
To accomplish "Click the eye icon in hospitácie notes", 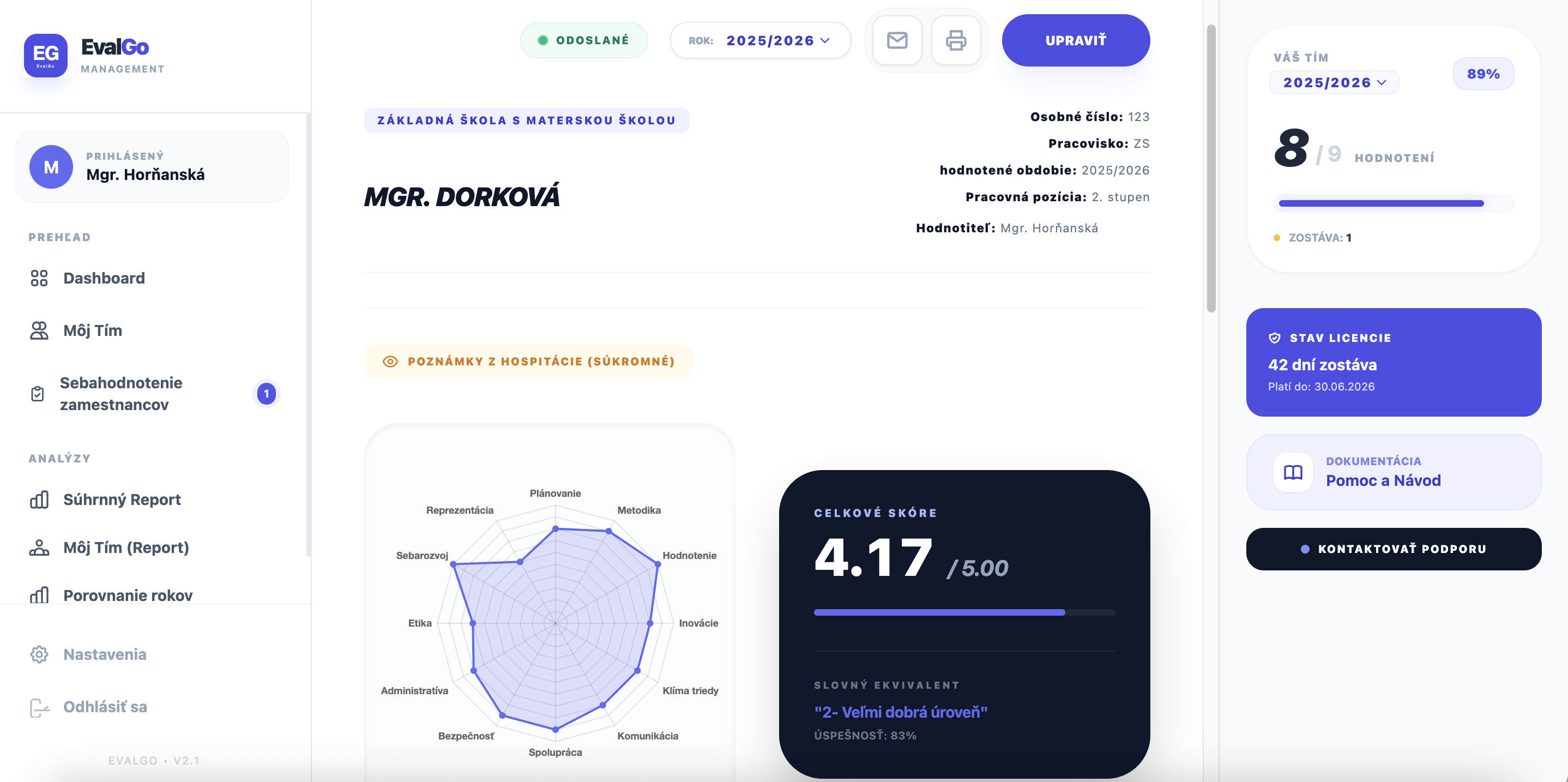I will coord(390,362).
